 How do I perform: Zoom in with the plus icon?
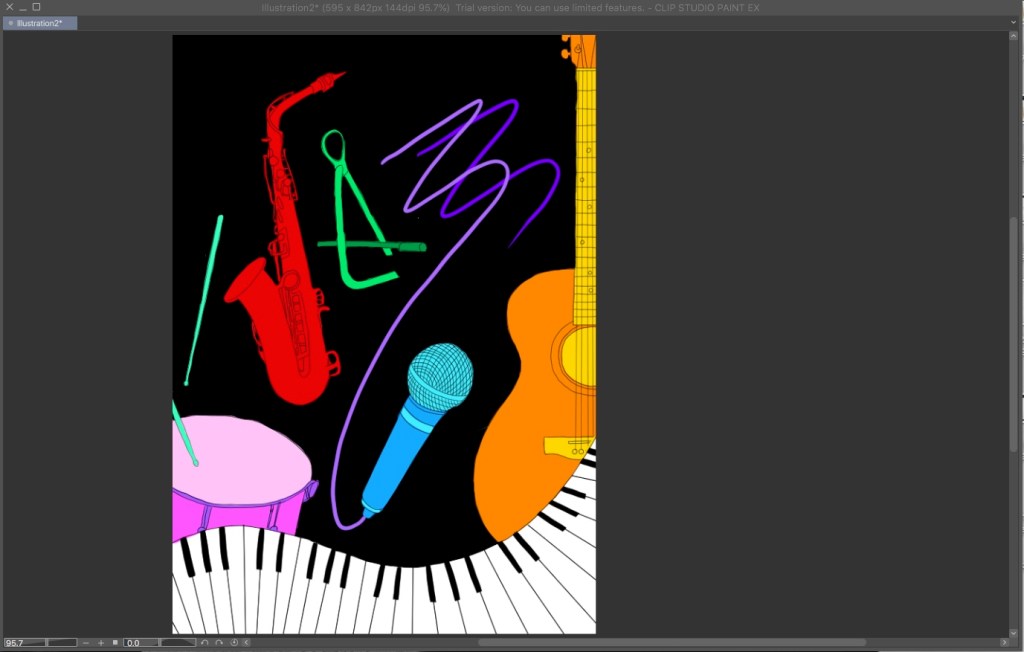[x=101, y=643]
